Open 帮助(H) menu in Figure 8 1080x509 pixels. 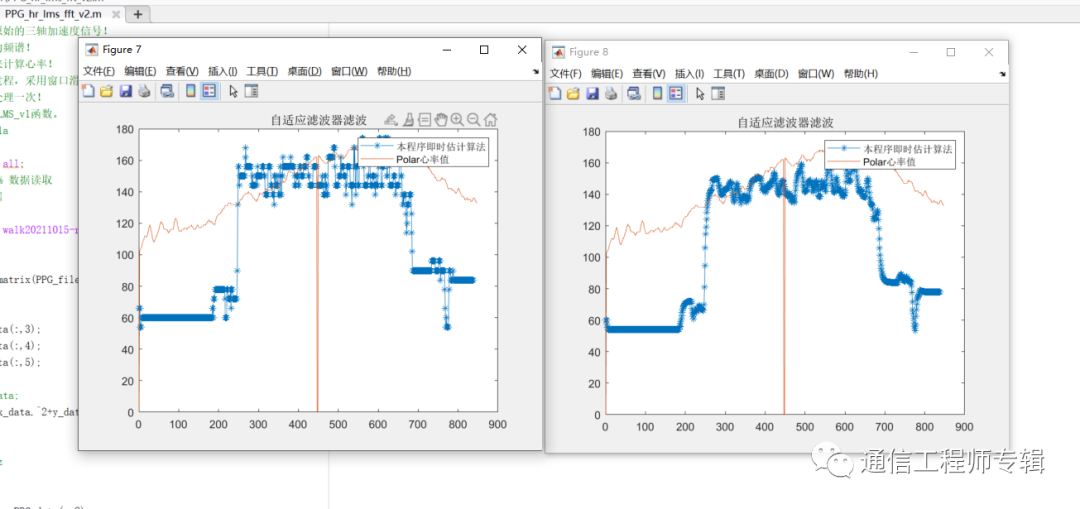[x=861, y=74]
